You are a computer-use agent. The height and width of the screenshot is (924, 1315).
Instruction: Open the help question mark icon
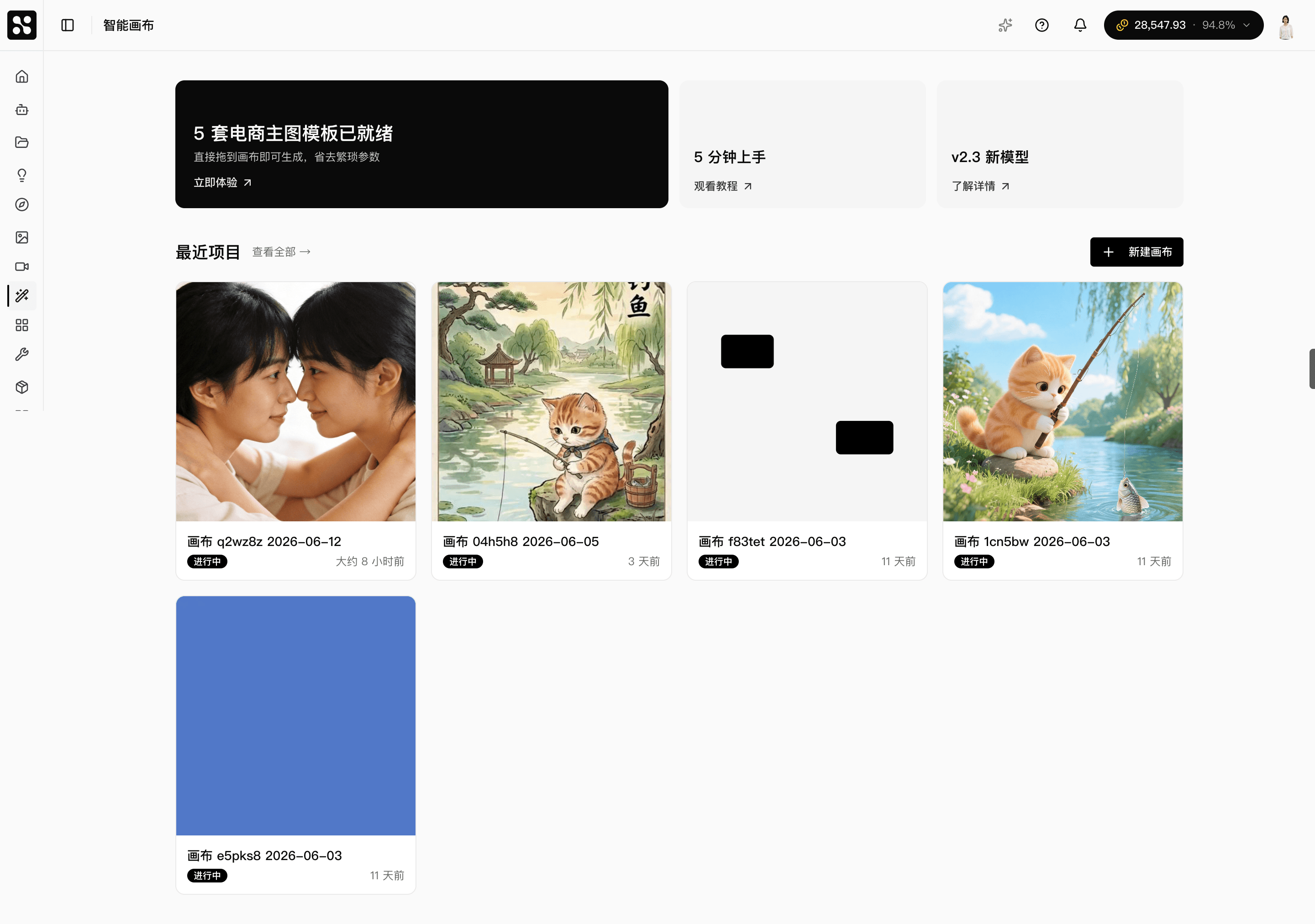pyautogui.click(x=1042, y=25)
